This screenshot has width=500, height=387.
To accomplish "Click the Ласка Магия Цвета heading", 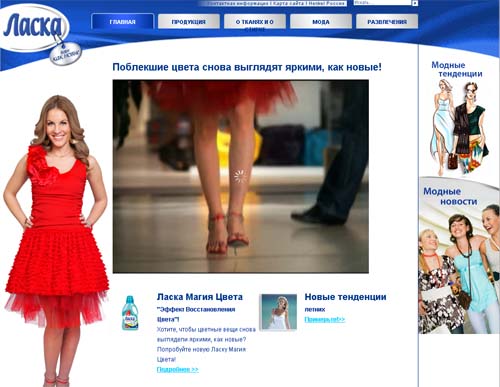I will pos(200,297).
